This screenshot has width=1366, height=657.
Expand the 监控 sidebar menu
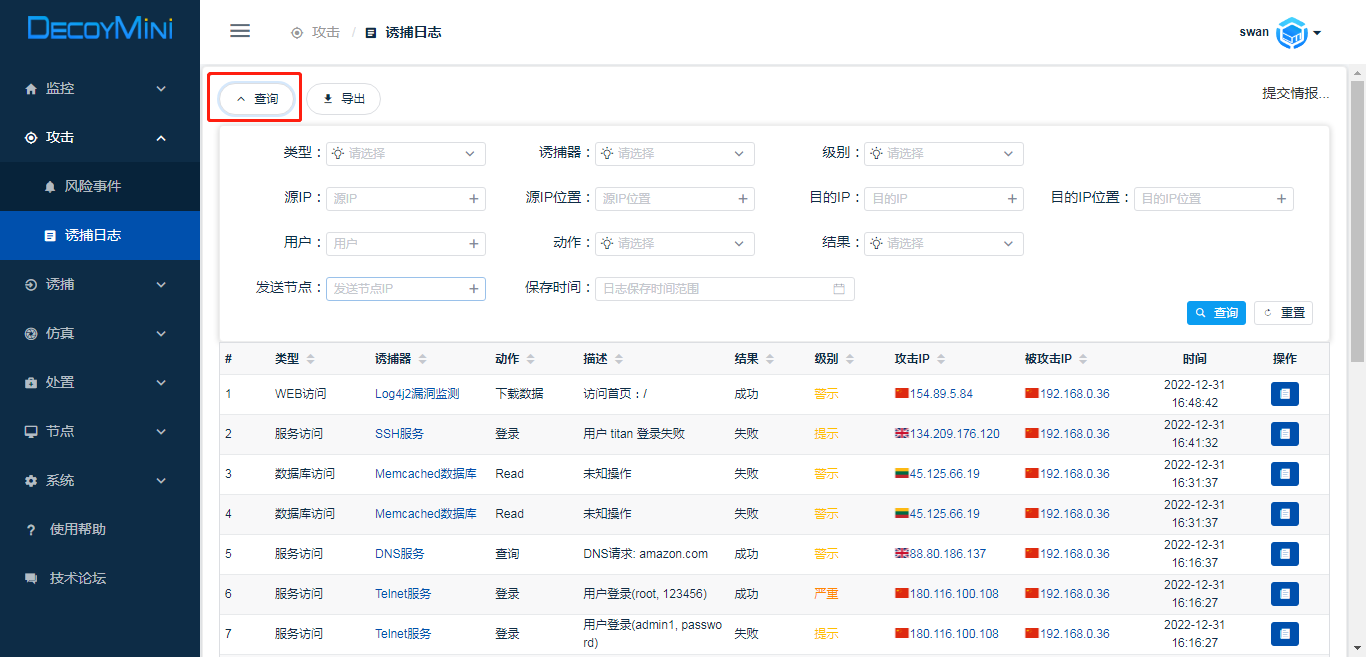point(100,88)
